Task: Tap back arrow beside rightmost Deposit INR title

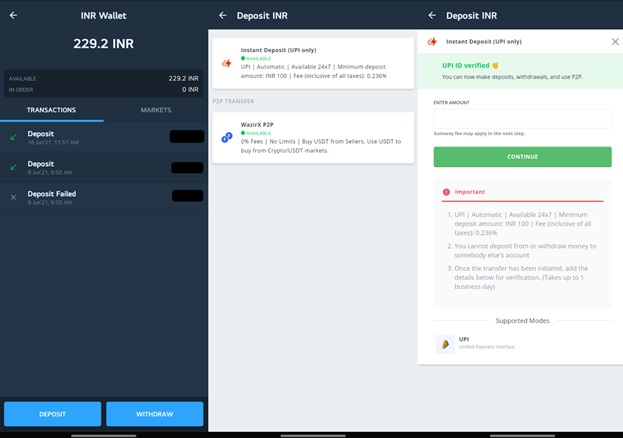Action: click(x=432, y=15)
